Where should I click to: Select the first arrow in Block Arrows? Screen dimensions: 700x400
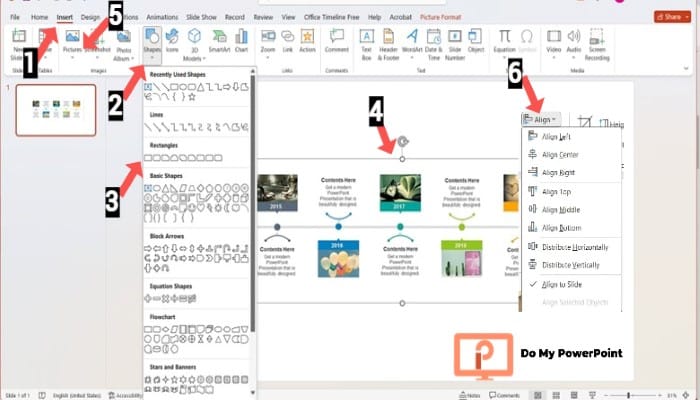point(148,248)
